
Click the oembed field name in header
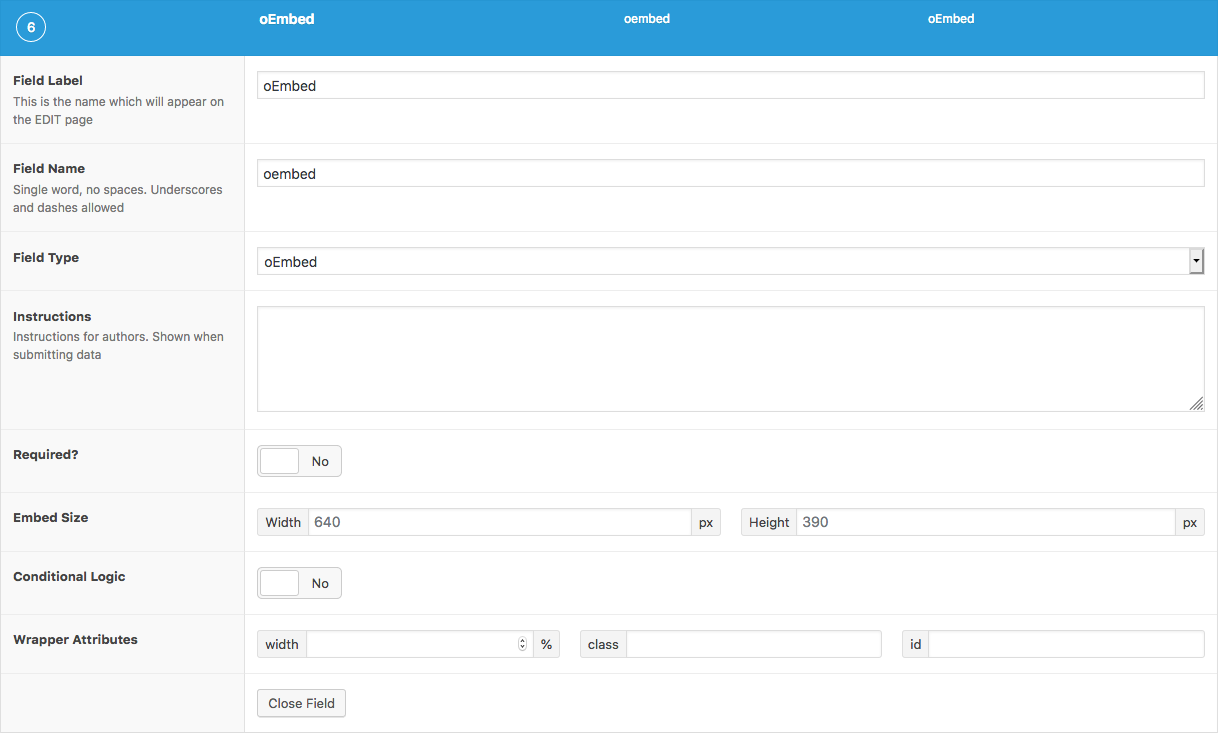(x=647, y=19)
